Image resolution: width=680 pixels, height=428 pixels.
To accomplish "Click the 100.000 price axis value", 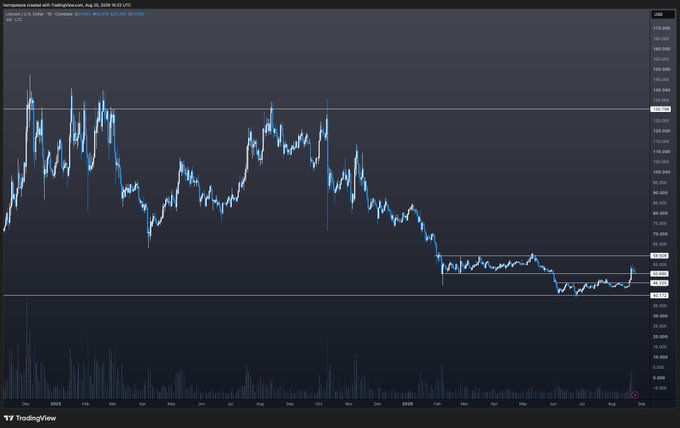I will pos(661,172).
